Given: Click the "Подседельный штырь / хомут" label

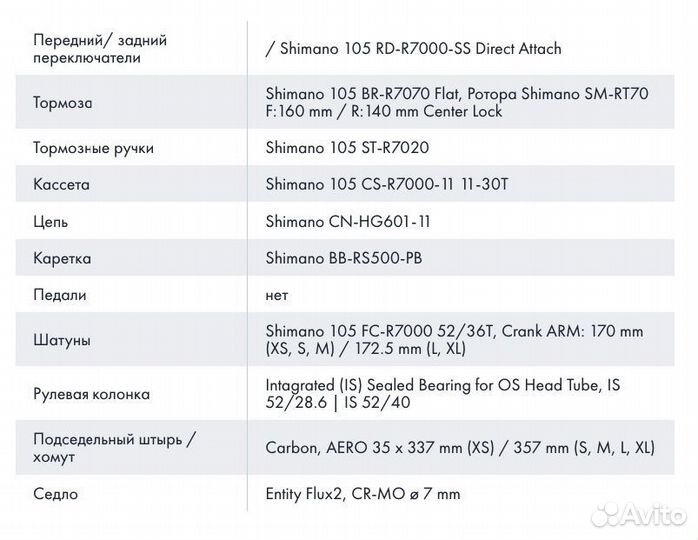Looking at the screenshot, I should (114, 448).
